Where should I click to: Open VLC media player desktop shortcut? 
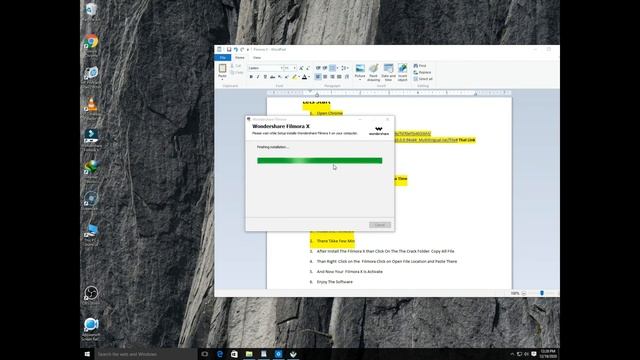click(x=91, y=105)
